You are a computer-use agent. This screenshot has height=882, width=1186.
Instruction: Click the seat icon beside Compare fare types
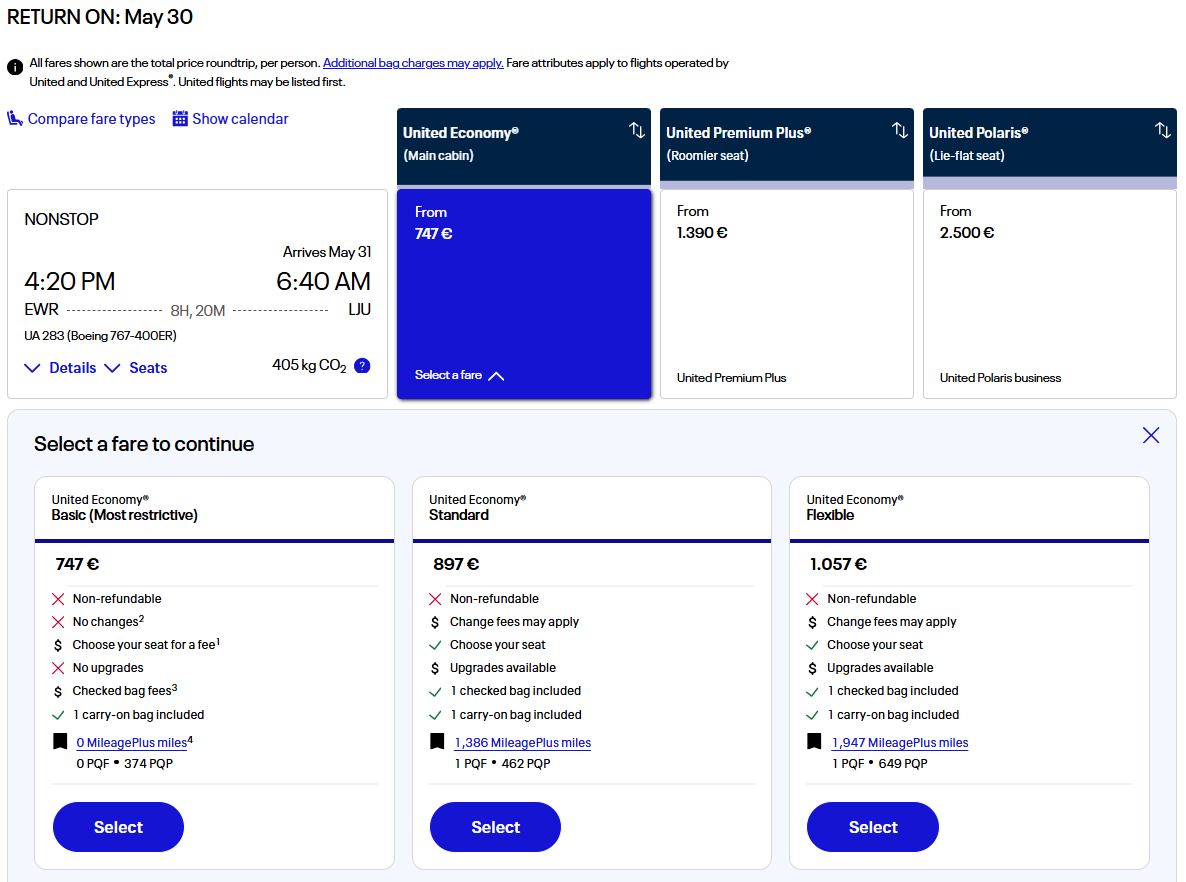tap(15, 119)
